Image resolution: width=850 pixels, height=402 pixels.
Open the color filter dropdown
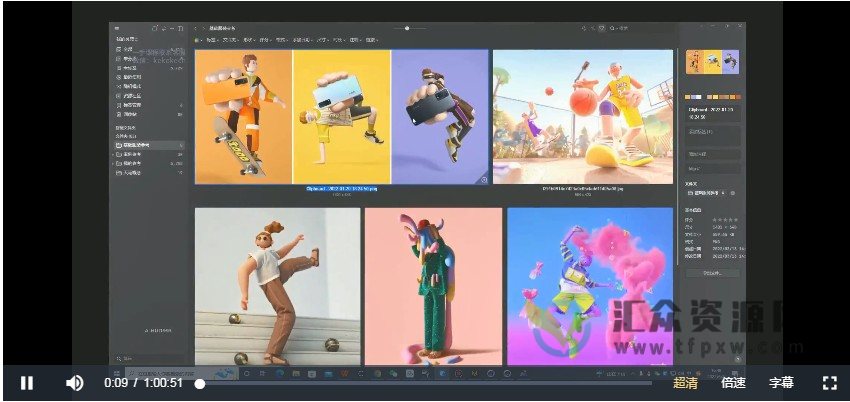198,40
